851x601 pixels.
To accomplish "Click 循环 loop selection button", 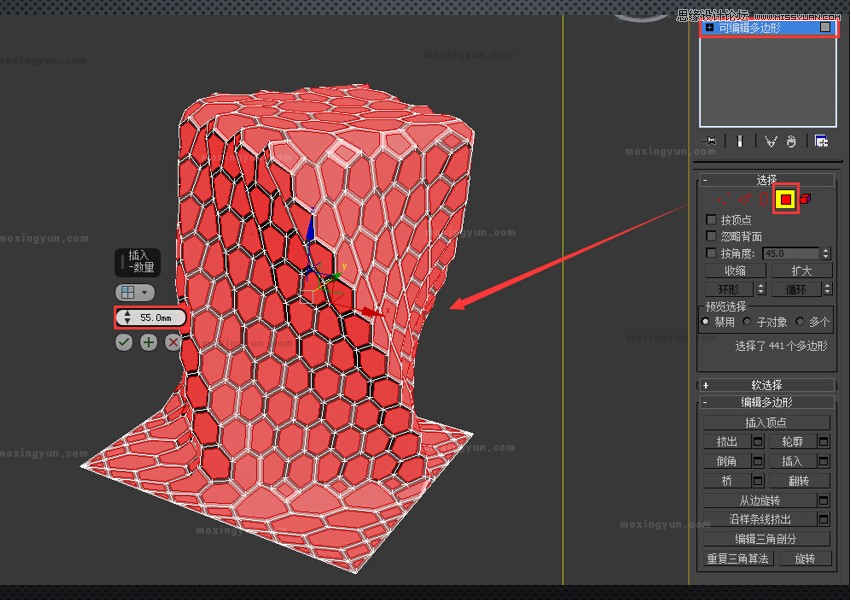I will 796,289.
